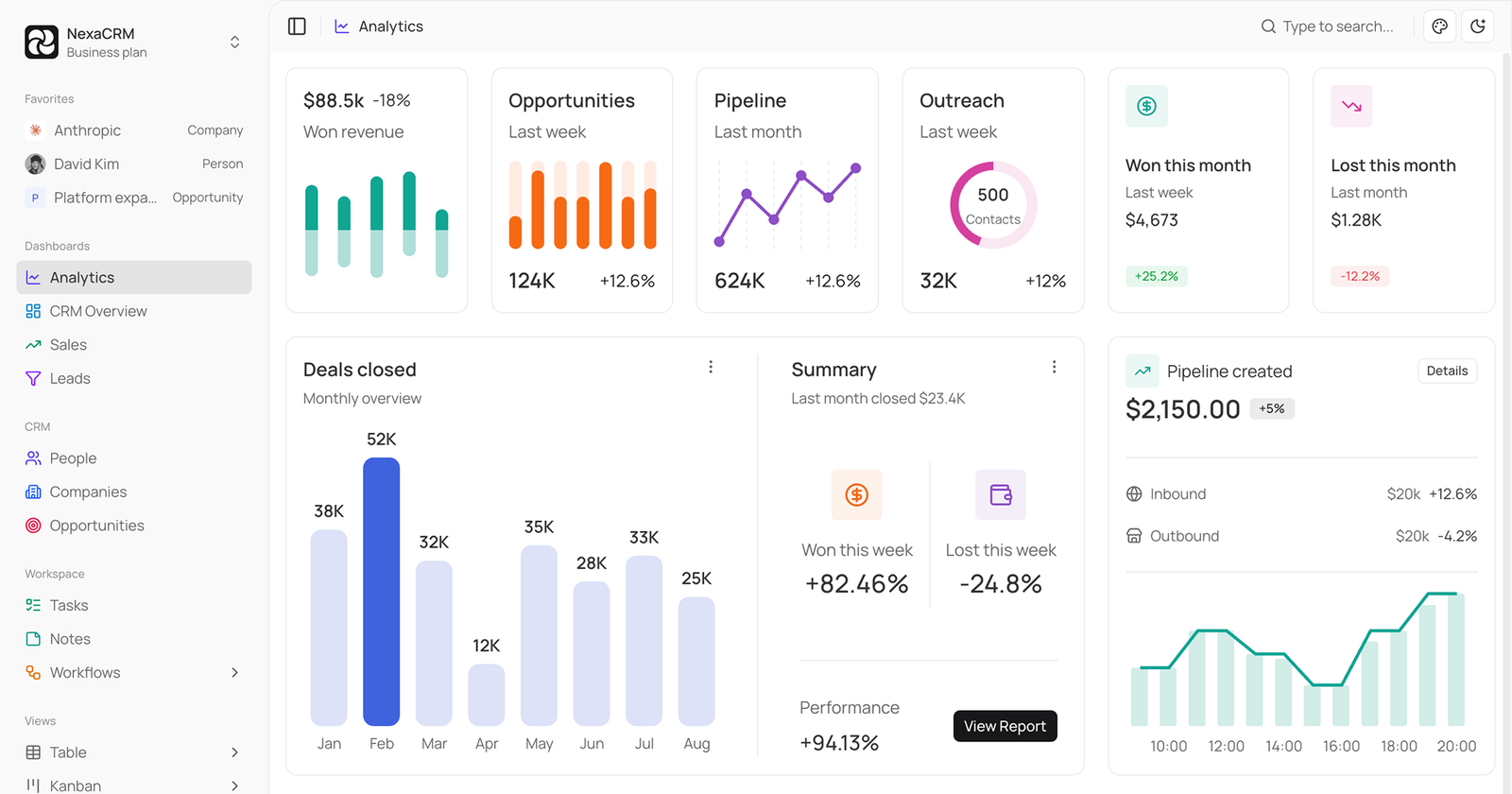Click the Companies building icon

pos(33,492)
